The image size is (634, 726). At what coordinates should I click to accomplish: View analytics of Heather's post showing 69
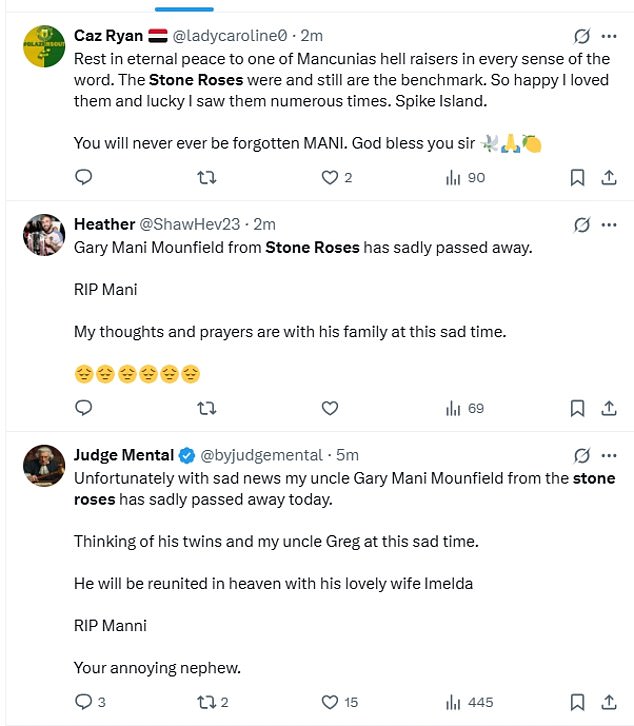pyautogui.click(x=464, y=407)
